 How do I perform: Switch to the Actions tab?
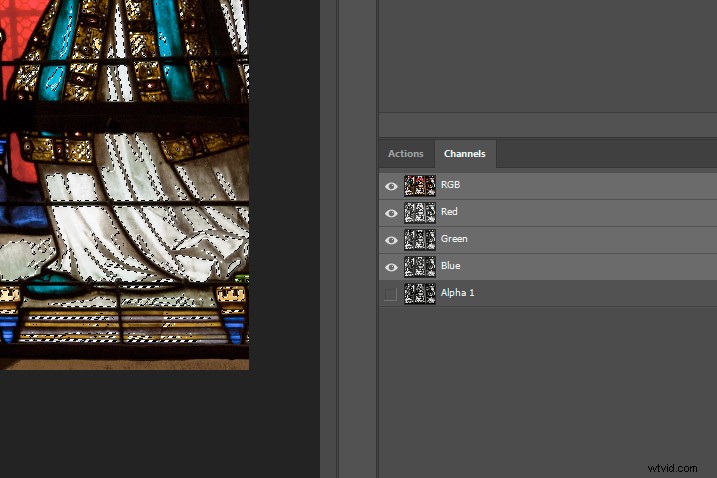(x=406, y=154)
